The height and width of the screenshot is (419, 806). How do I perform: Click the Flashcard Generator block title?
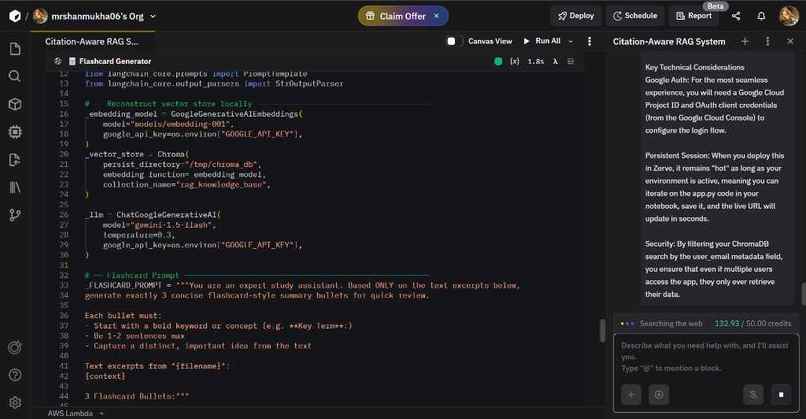pos(115,61)
